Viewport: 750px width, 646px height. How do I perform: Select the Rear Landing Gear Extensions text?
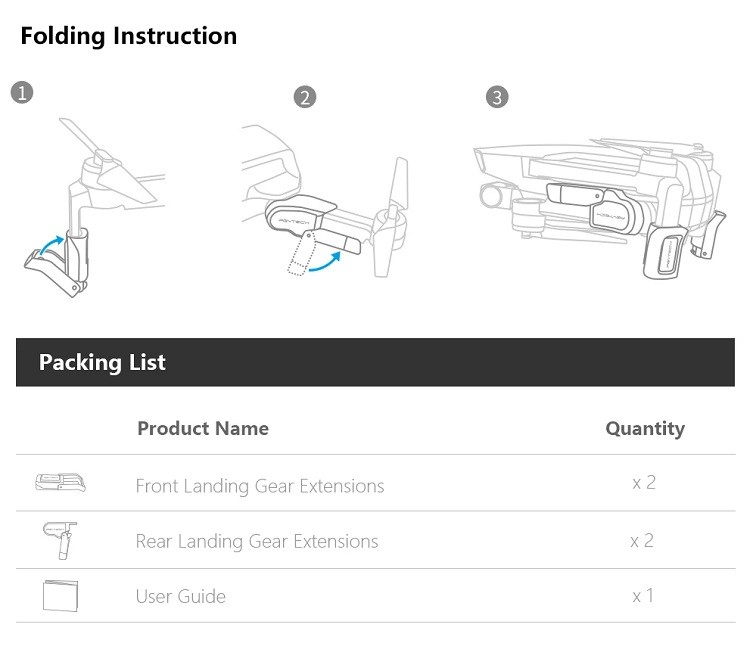[x=257, y=541]
